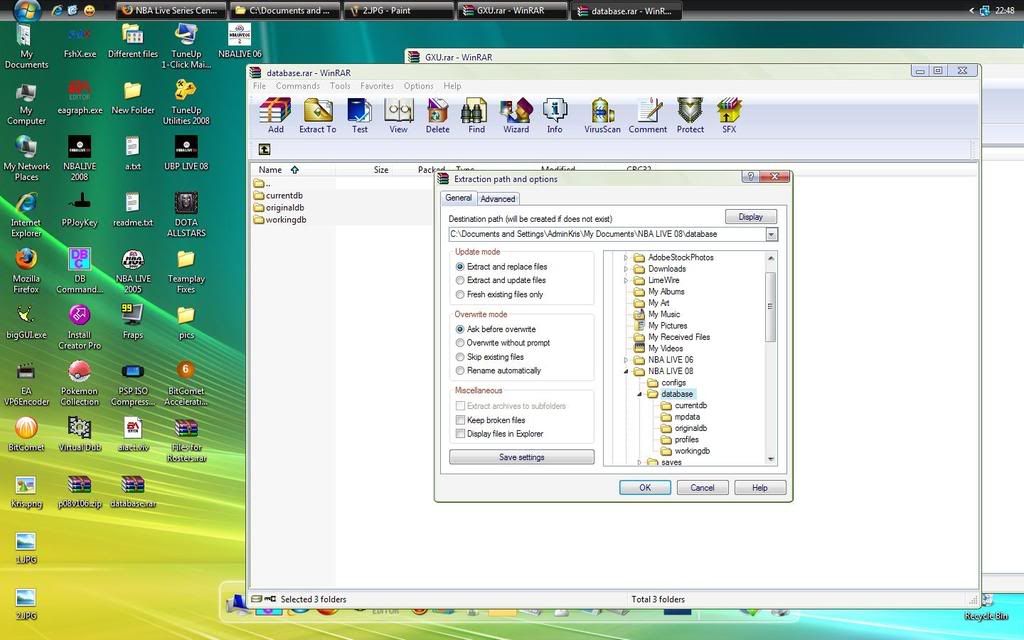Click the destination path text field

[x=607, y=234]
